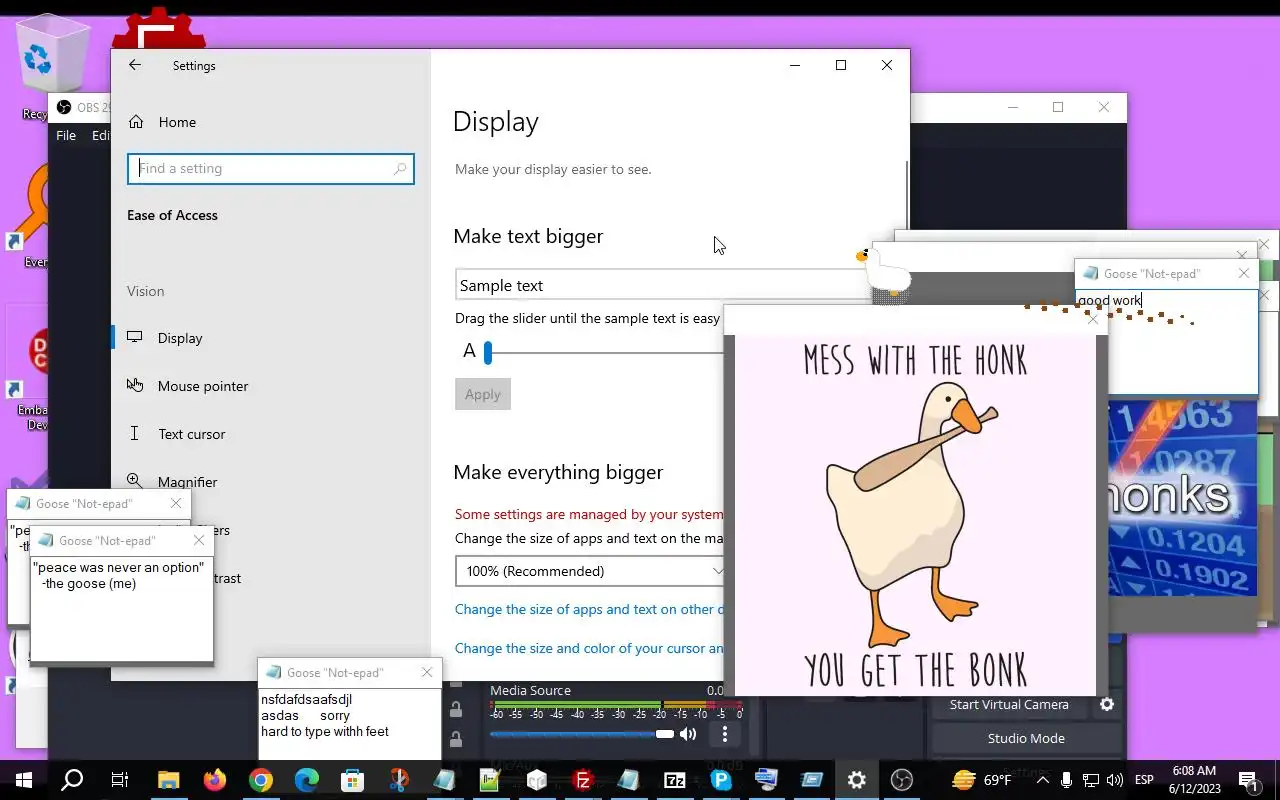
Task: Open the 100% (Recommended) scale dropdown
Action: tap(590, 571)
